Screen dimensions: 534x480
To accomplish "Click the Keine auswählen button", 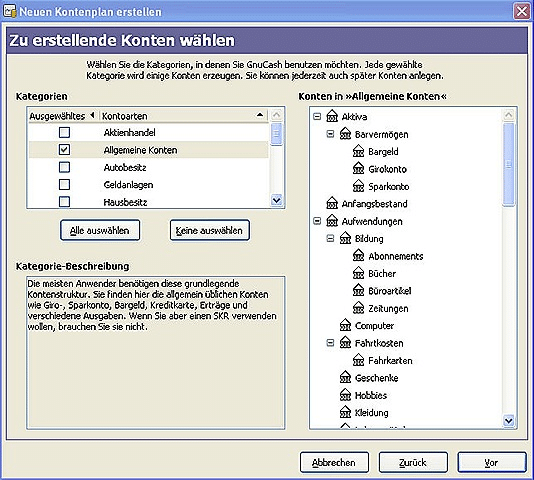I will tap(209, 230).
